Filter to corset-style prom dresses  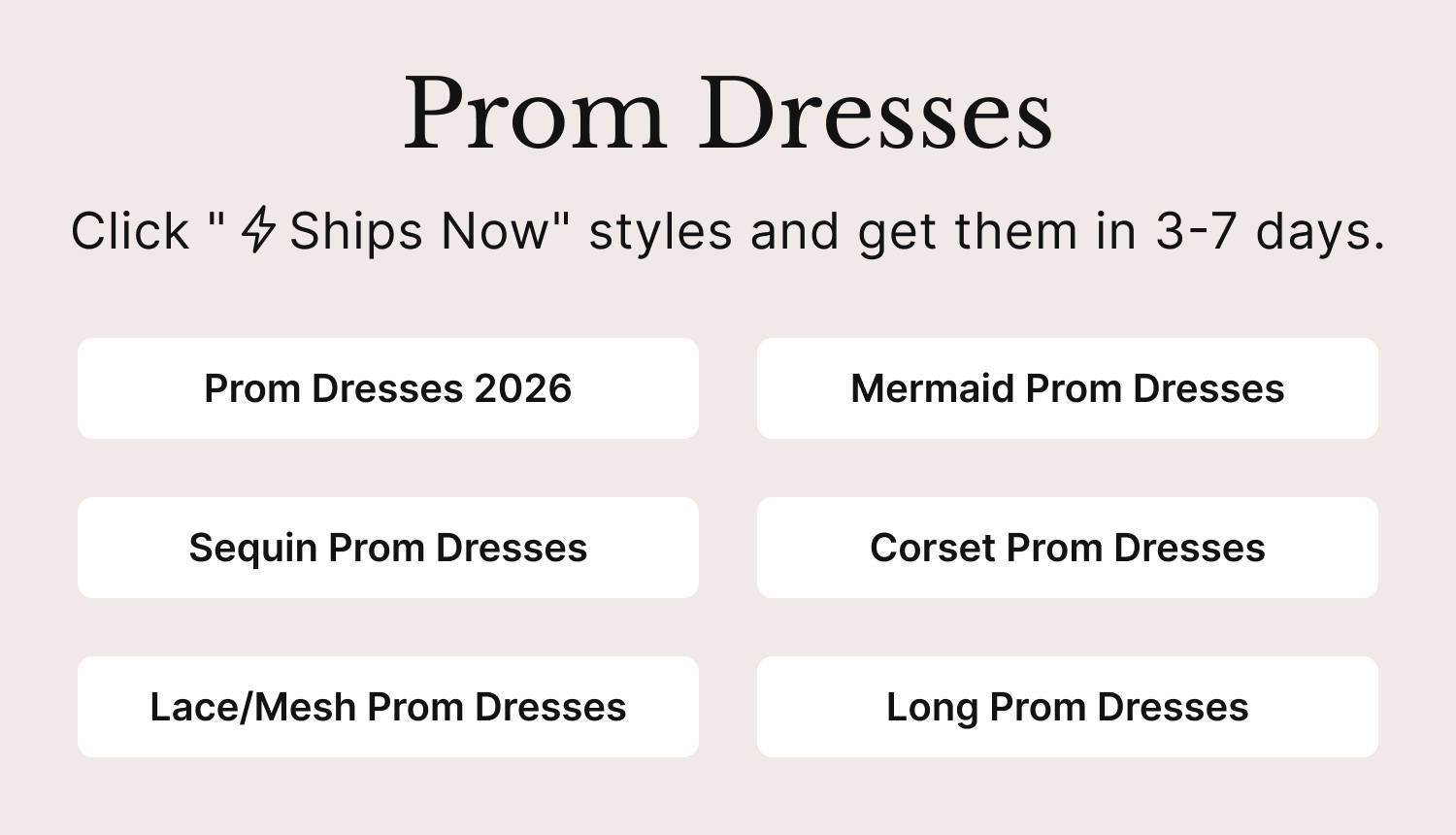coord(1067,548)
